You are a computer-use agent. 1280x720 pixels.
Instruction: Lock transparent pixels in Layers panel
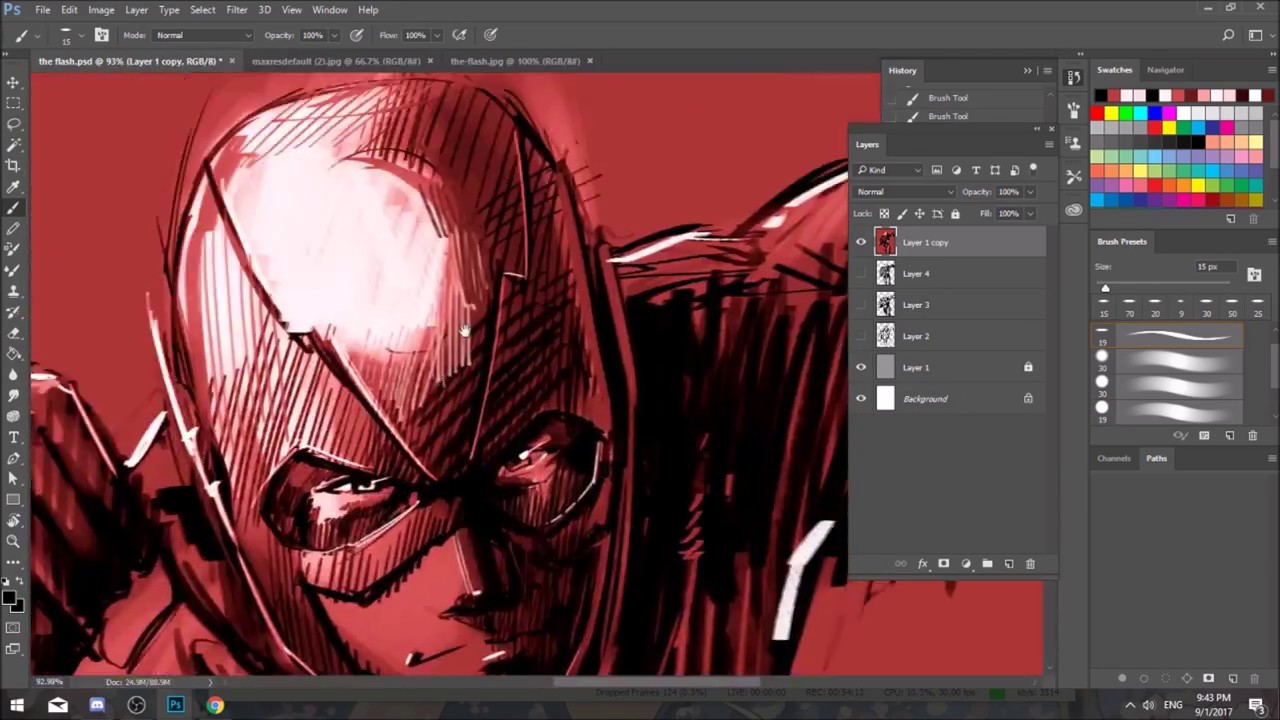884,213
